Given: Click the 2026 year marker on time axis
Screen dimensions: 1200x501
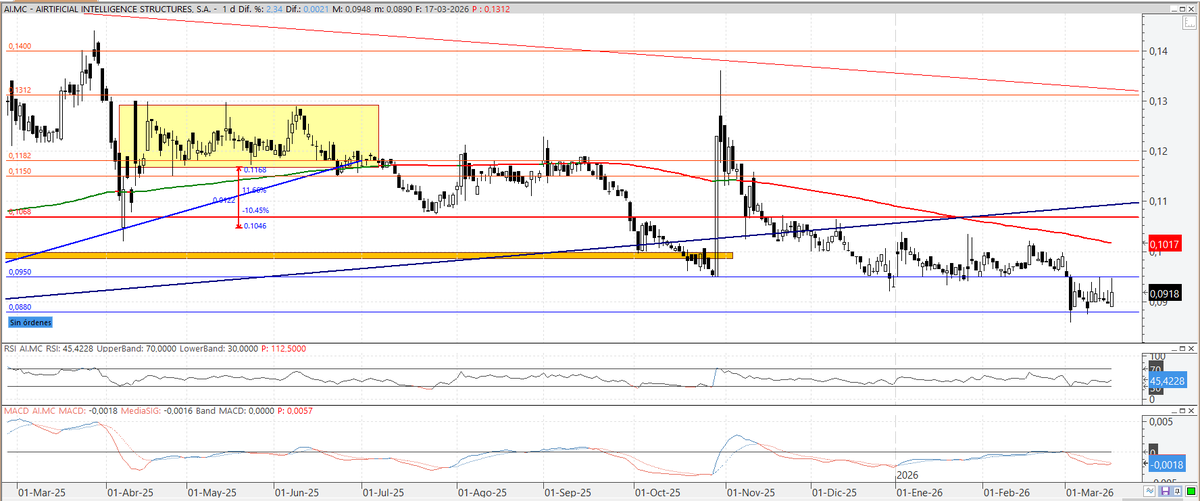Looking at the screenshot, I should [x=908, y=473].
